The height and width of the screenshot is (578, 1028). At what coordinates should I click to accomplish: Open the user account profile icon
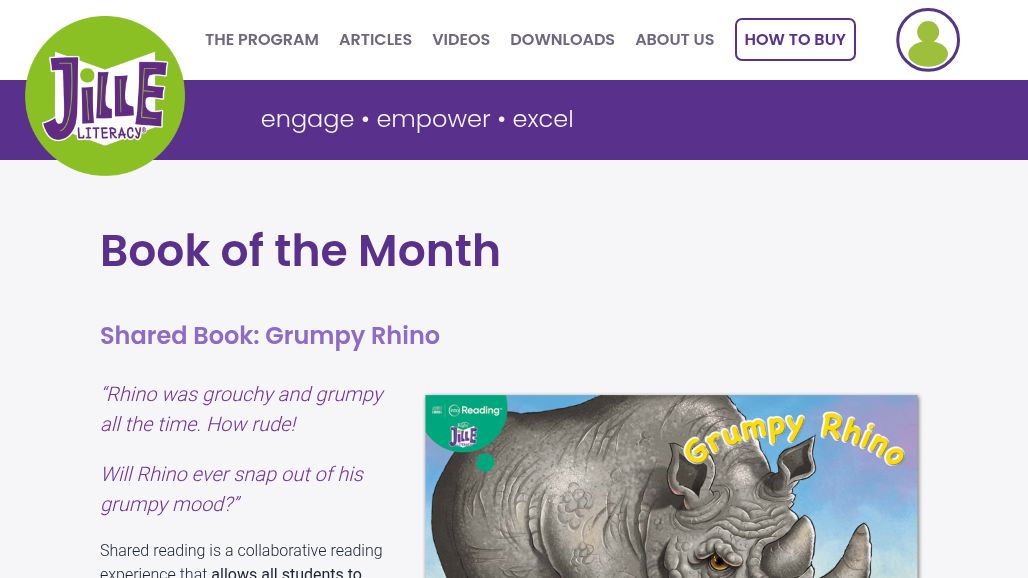(x=927, y=40)
